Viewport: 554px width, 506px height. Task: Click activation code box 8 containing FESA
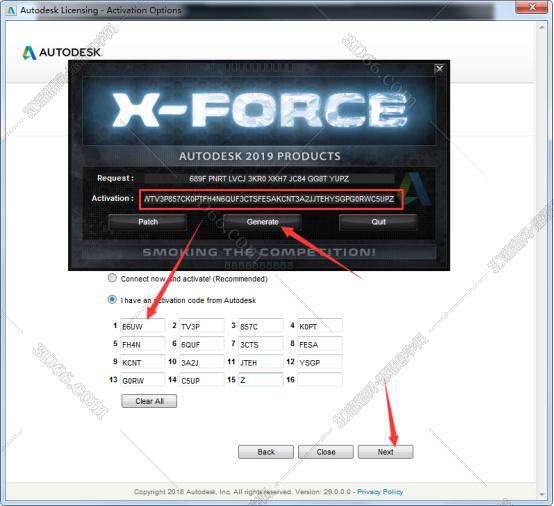pos(320,344)
